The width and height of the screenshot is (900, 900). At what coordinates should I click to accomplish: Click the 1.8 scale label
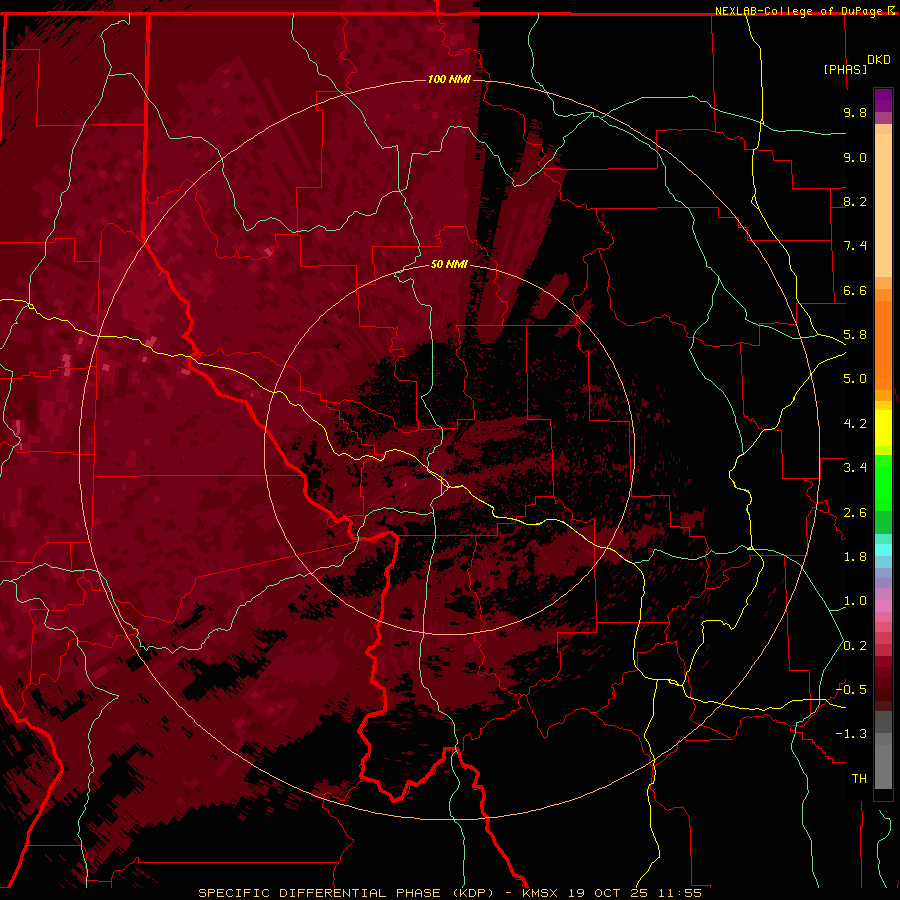[855, 557]
